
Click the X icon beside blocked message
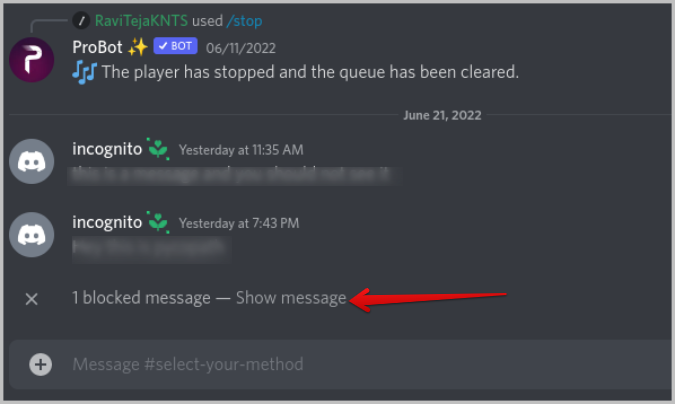point(31,298)
